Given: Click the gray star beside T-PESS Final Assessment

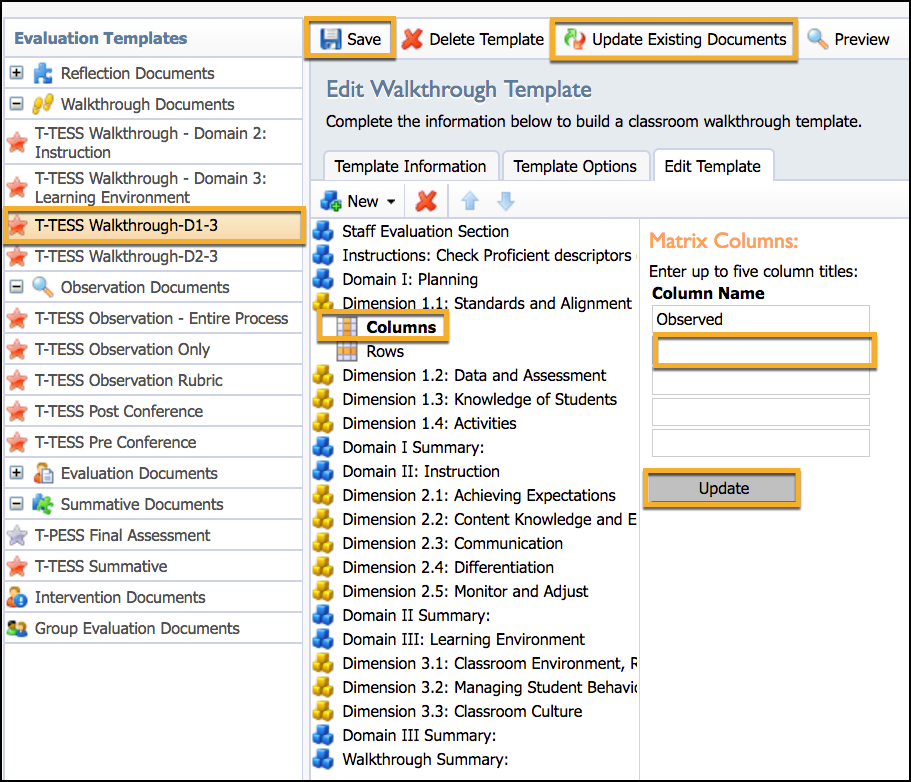Looking at the screenshot, I should tap(17, 535).
